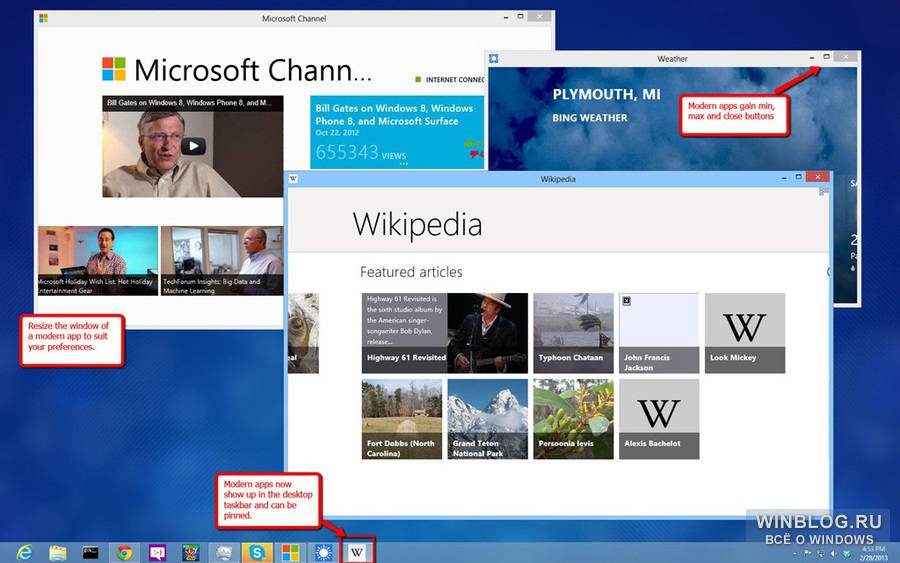This screenshot has height=563, width=900.
Task: Click the Weather window title bar icon
Action: coord(494,59)
